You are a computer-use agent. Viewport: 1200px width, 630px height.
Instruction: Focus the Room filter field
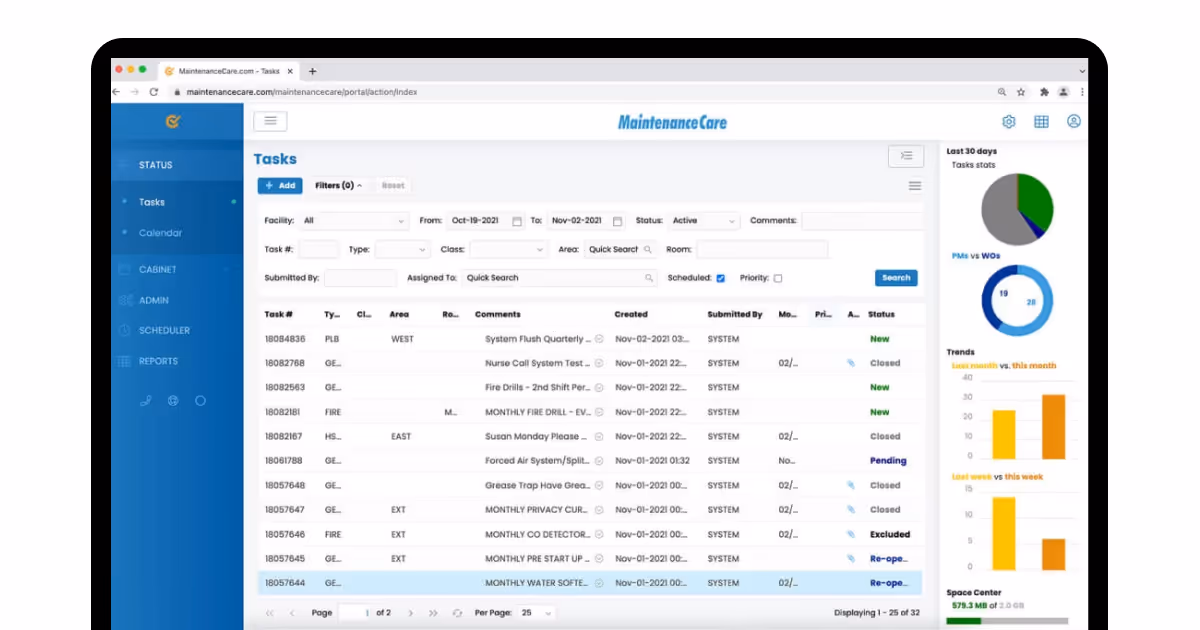pos(762,250)
